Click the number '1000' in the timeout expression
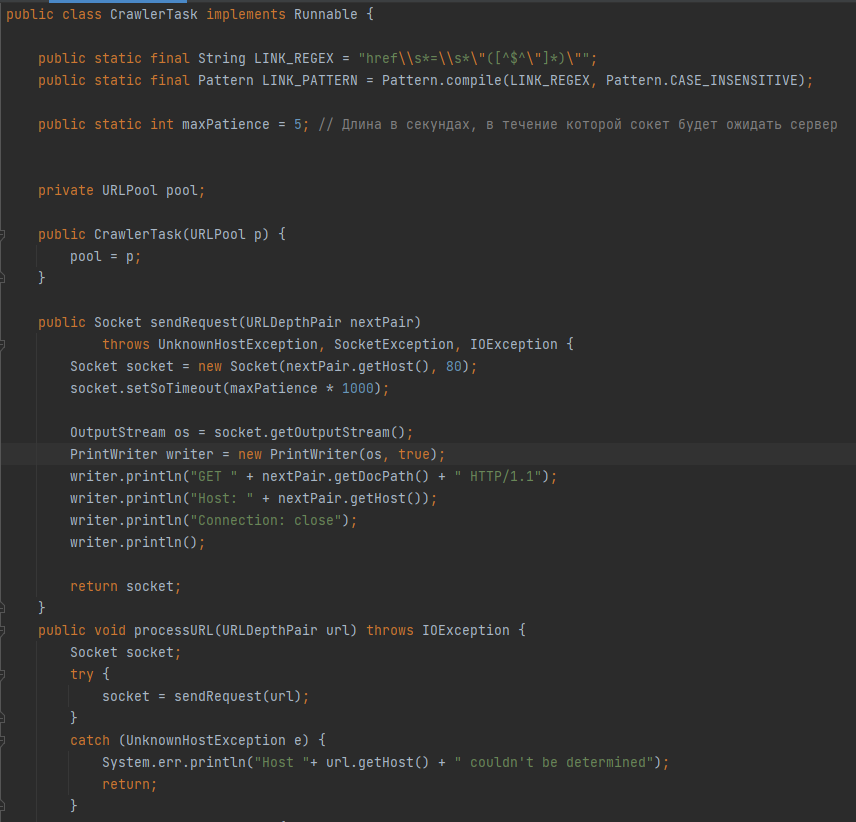The height and width of the screenshot is (822, 856). (358, 389)
